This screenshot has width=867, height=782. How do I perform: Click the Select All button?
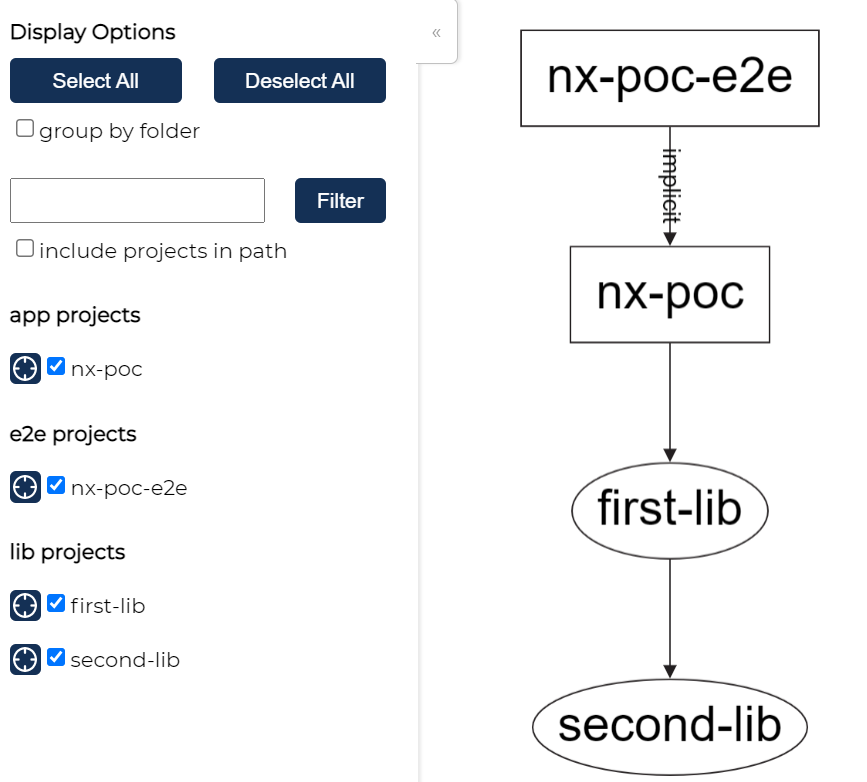[x=95, y=81]
